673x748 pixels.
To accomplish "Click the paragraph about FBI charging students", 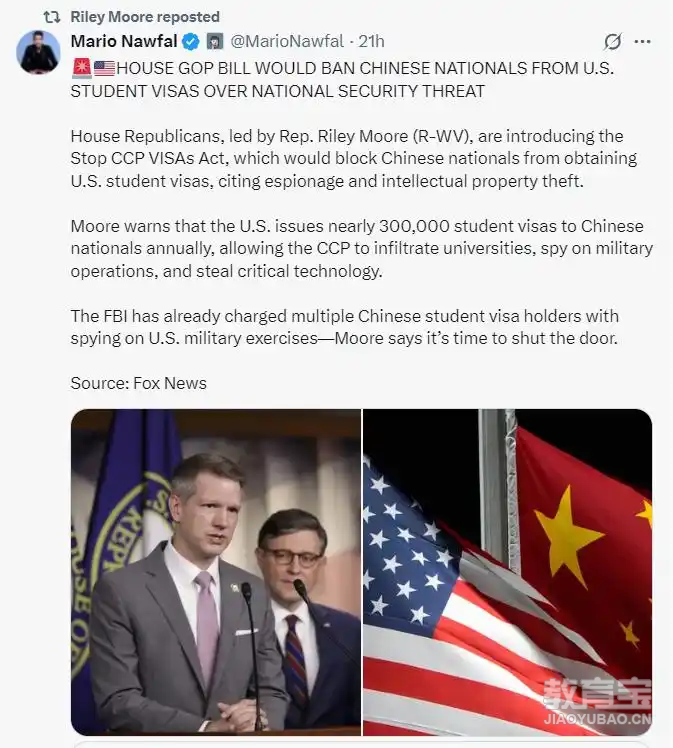I will [344, 327].
